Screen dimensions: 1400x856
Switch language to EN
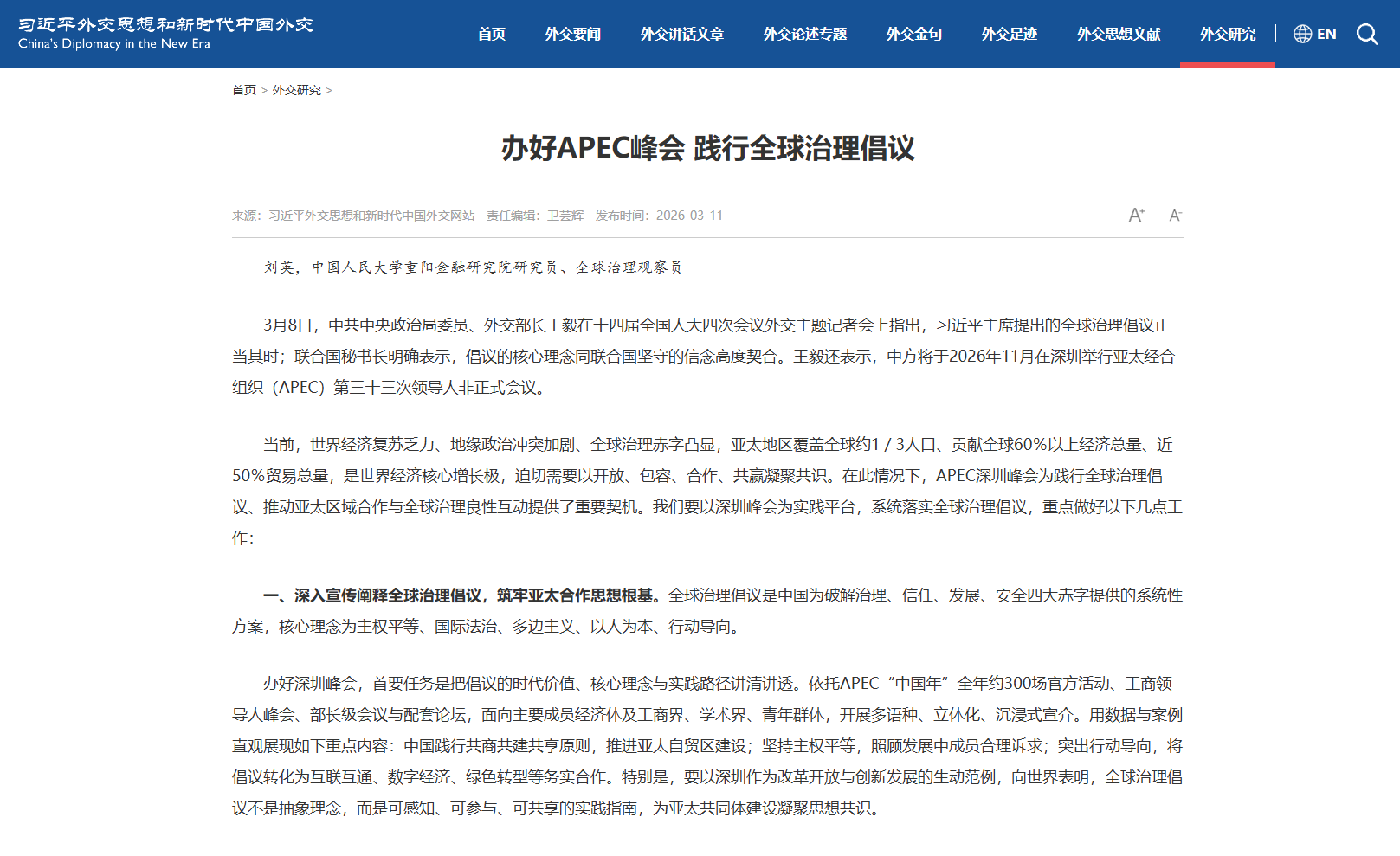click(x=1326, y=34)
